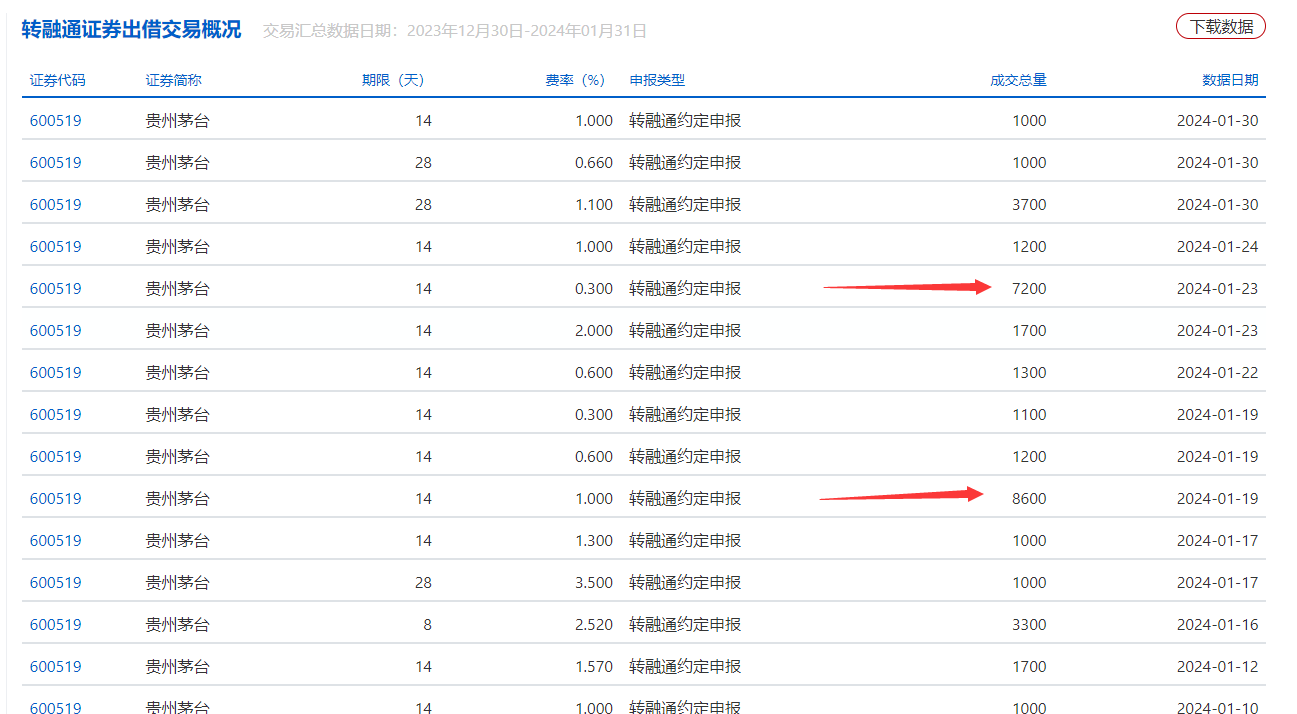This screenshot has height=714, width=1297.
Task: Click the 费率(%) column header
Action: 576,80
